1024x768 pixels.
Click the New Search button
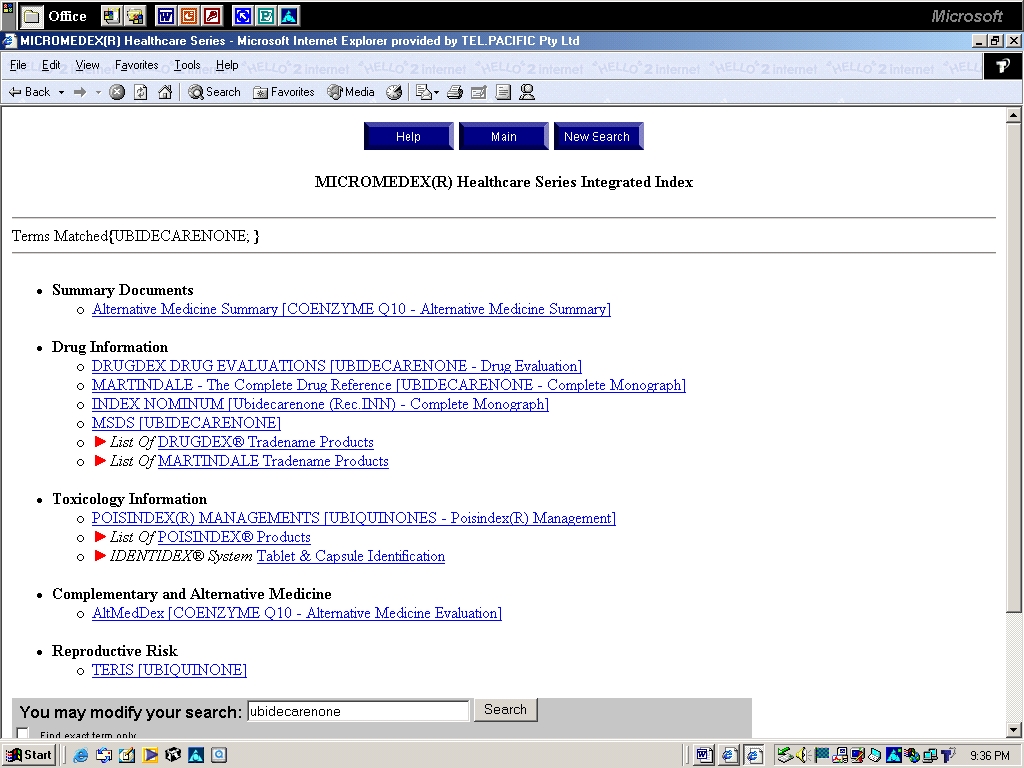point(598,136)
